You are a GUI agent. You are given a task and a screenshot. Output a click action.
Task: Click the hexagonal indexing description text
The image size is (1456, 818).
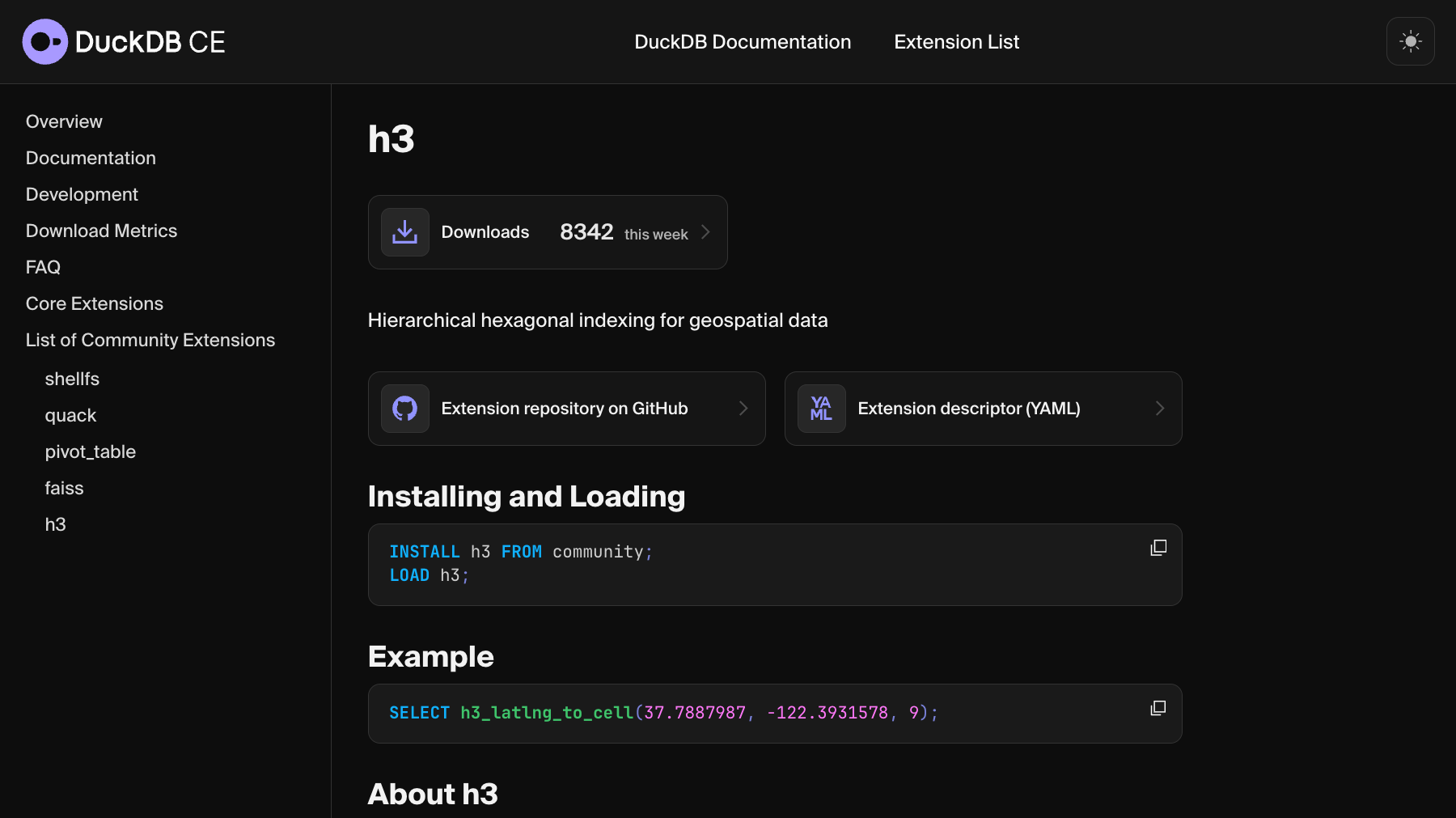click(x=598, y=320)
